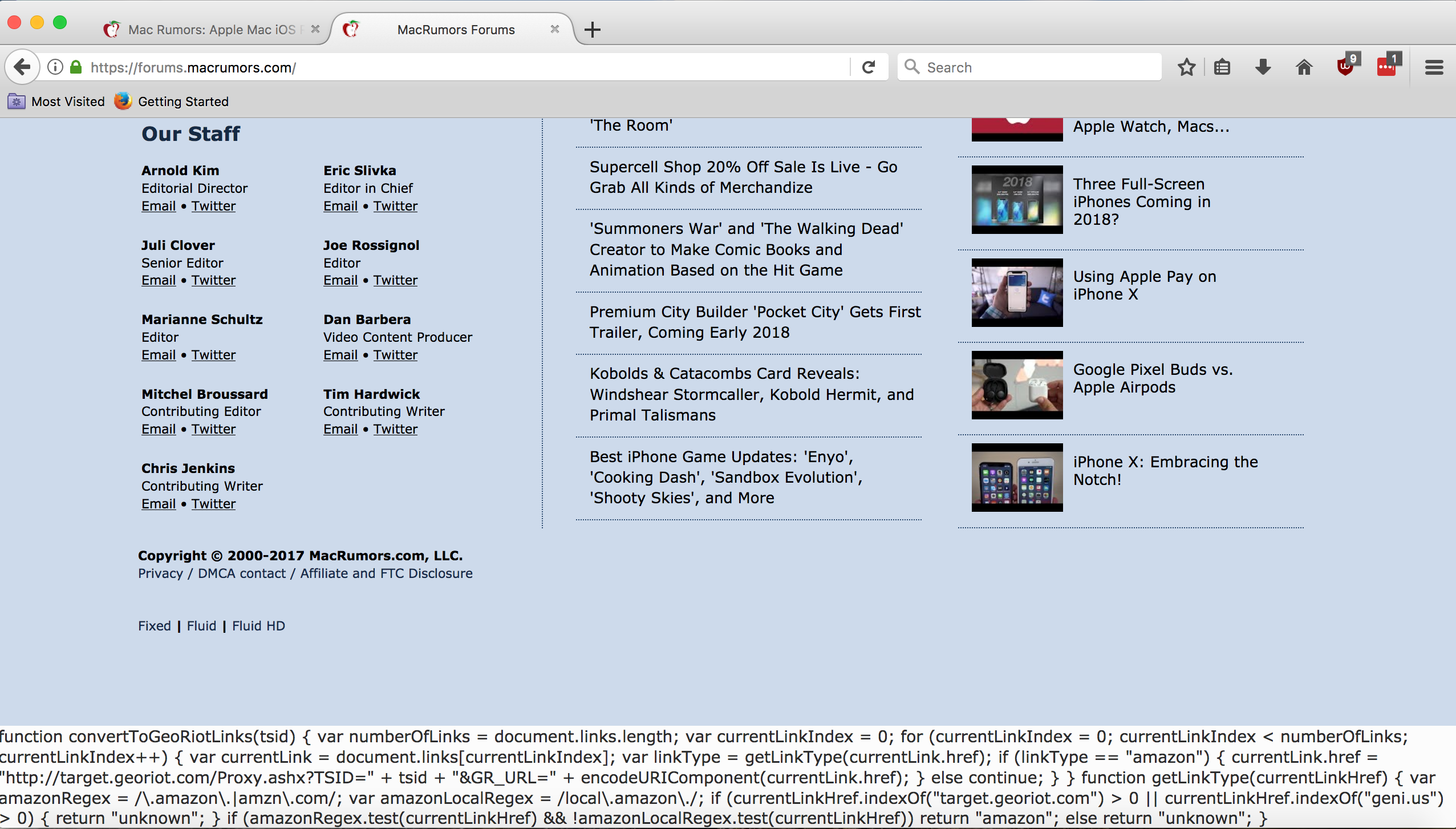Email Mitchel Broussard
Viewport: 1456px width, 829px height.
(x=159, y=429)
